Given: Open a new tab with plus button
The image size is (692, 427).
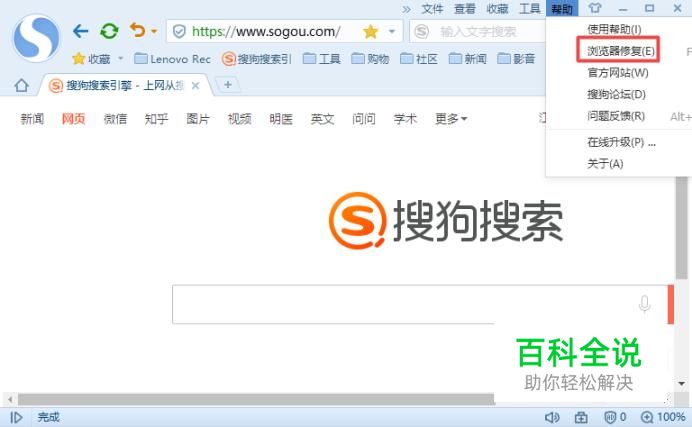Looking at the screenshot, I should 227,84.
